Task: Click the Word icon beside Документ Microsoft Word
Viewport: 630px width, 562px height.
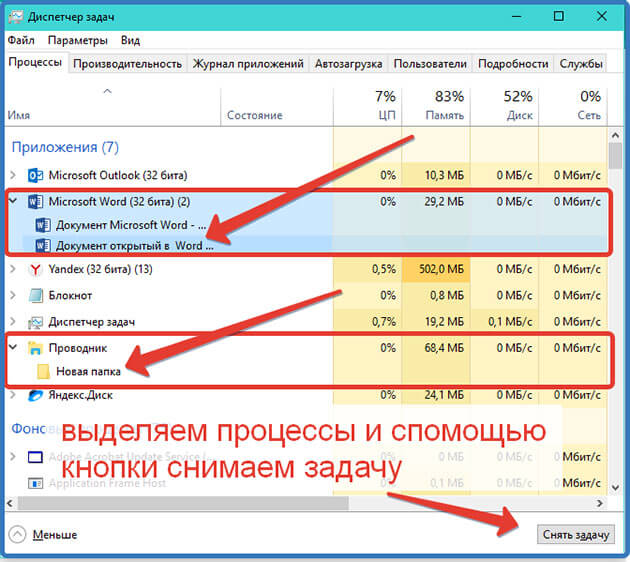Action: [x=43, y=225]
